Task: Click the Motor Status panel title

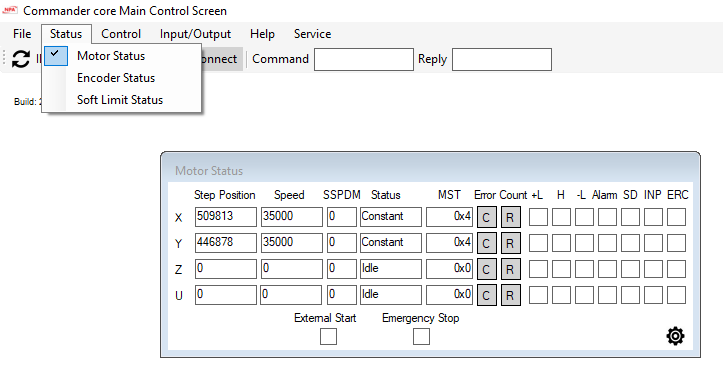Action: [209, 171]
